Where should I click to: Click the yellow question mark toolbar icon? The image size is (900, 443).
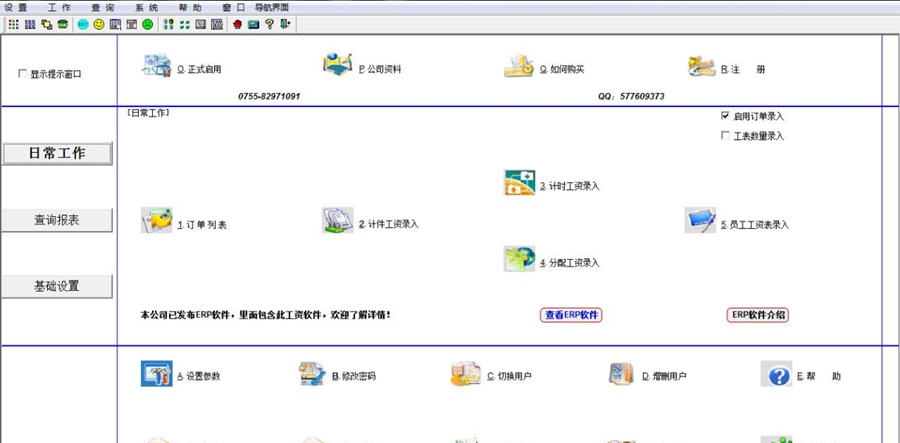(269, 24)
